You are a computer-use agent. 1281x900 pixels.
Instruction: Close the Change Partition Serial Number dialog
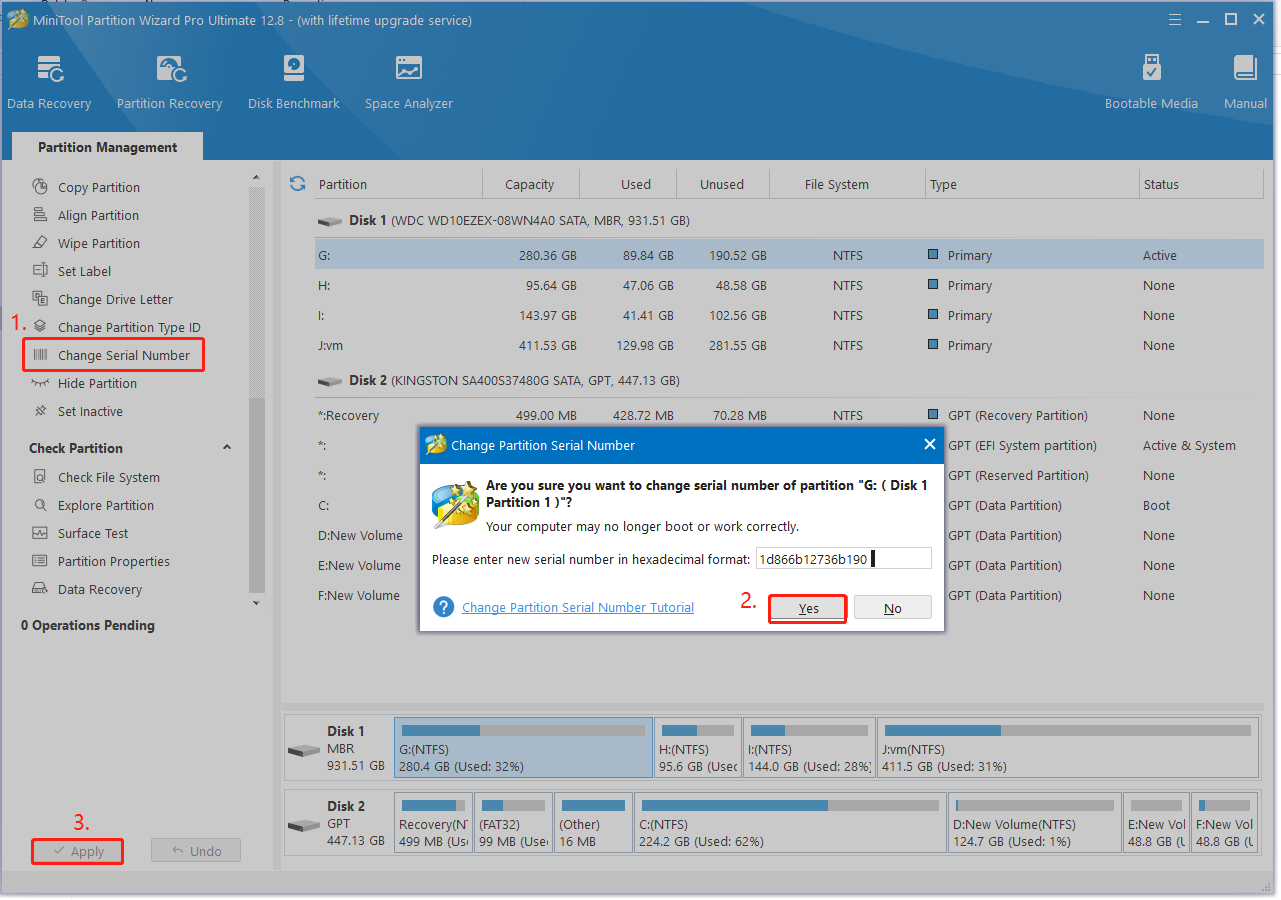929,445
